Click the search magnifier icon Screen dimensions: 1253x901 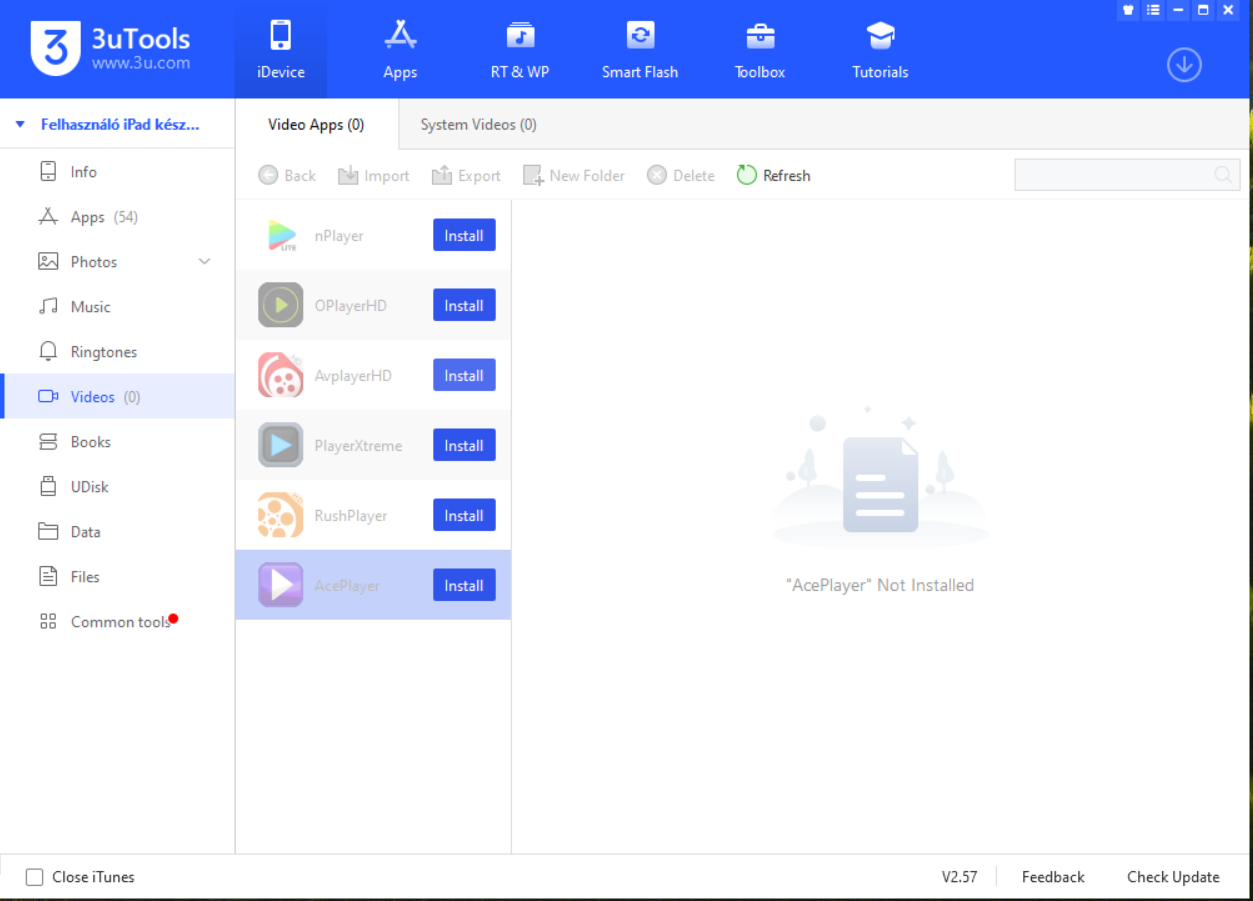tap(1223, 175)
